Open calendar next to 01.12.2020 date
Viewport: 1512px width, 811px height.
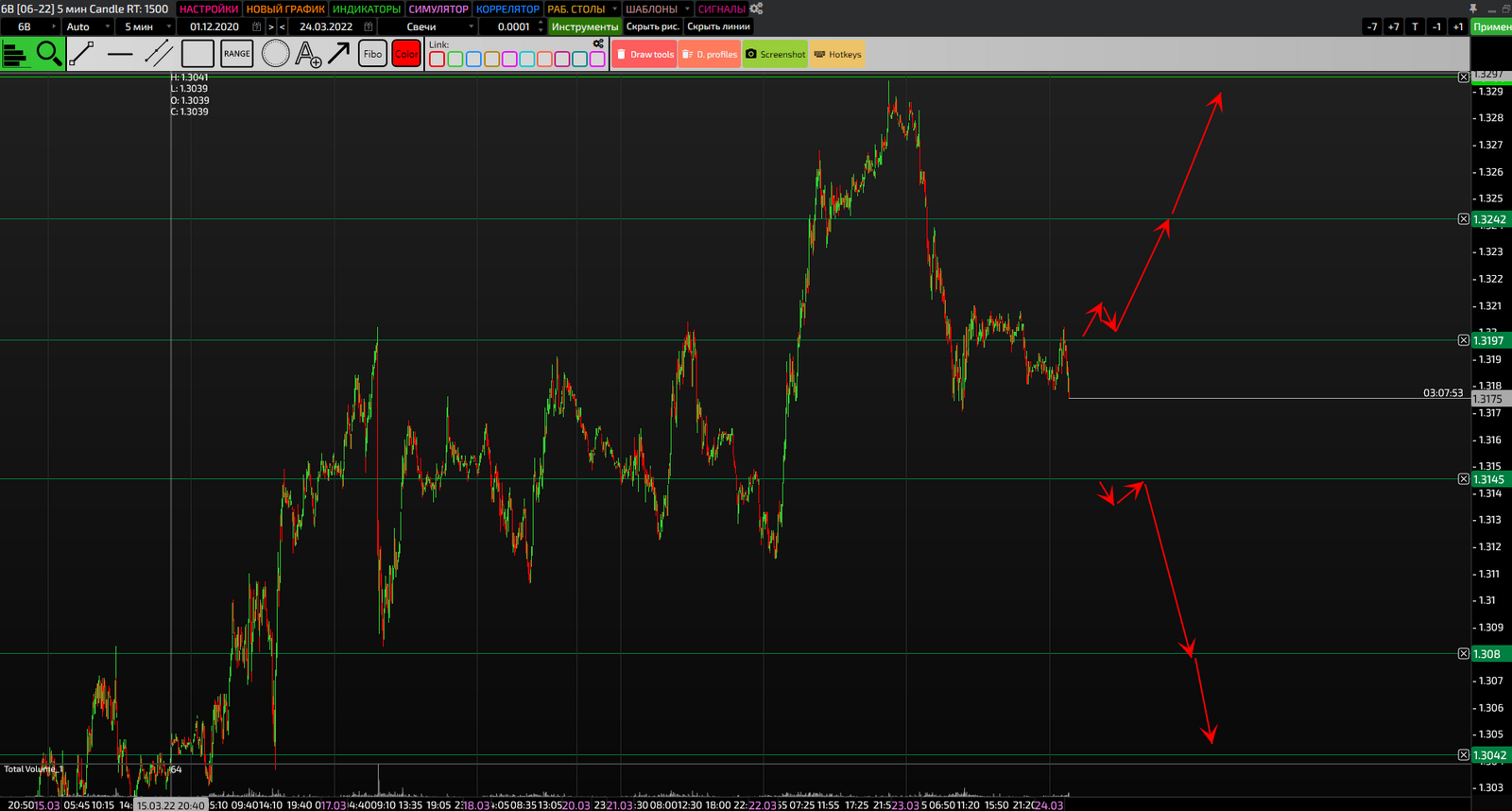tap(256, 26)
